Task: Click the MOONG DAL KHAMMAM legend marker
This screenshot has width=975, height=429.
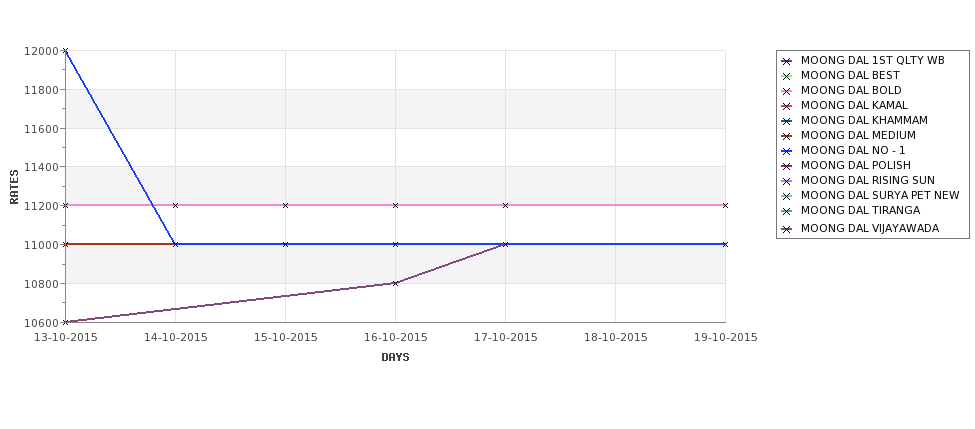Action: pos(787,121)
